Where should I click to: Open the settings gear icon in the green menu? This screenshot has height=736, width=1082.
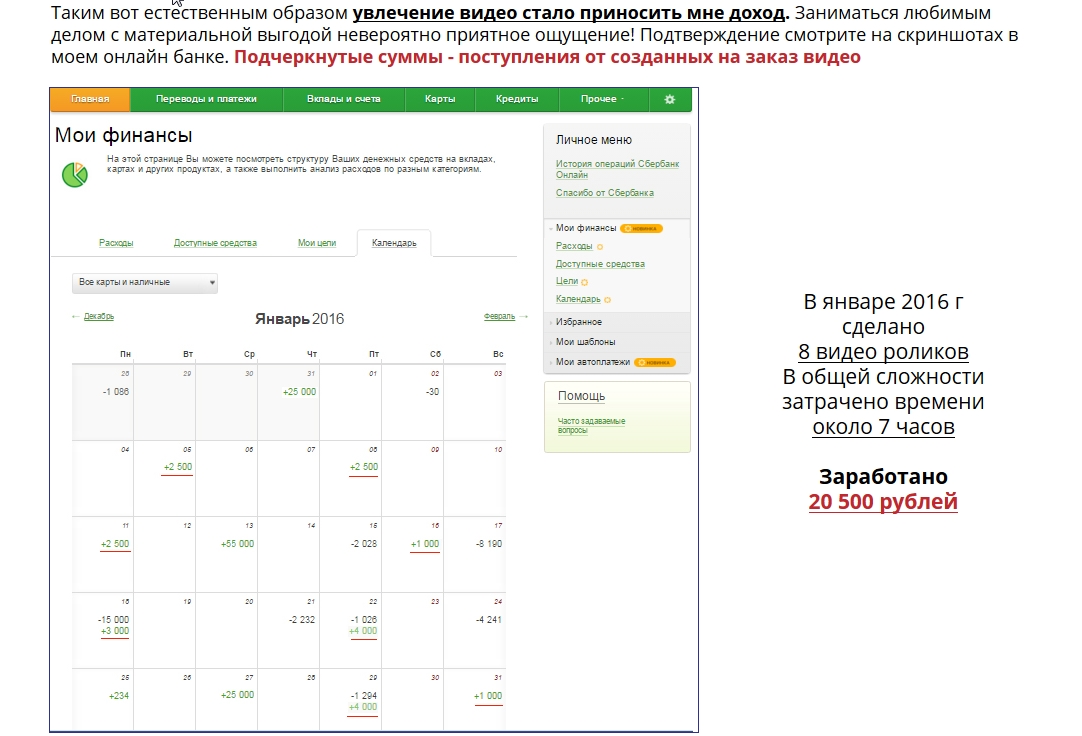pos(669,99)
